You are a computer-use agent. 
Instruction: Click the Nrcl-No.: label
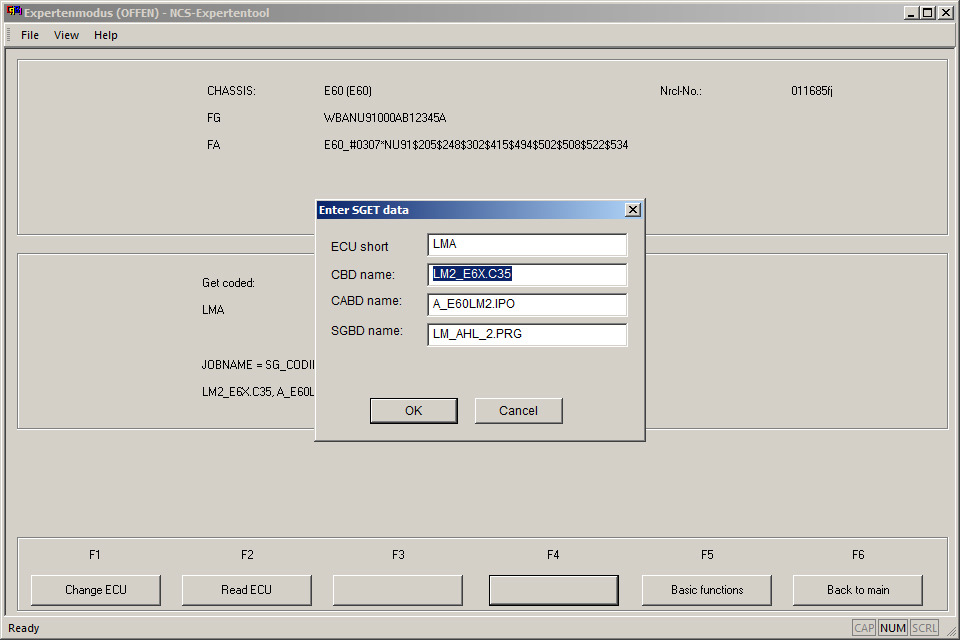681,91
